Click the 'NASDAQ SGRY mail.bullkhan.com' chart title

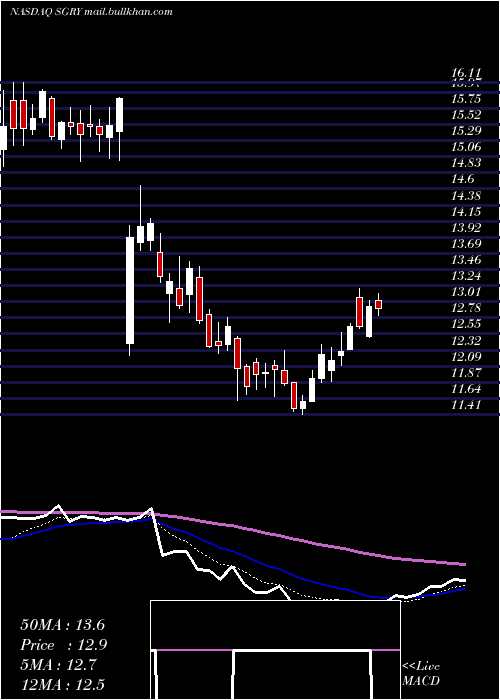[x=92, y=12]
